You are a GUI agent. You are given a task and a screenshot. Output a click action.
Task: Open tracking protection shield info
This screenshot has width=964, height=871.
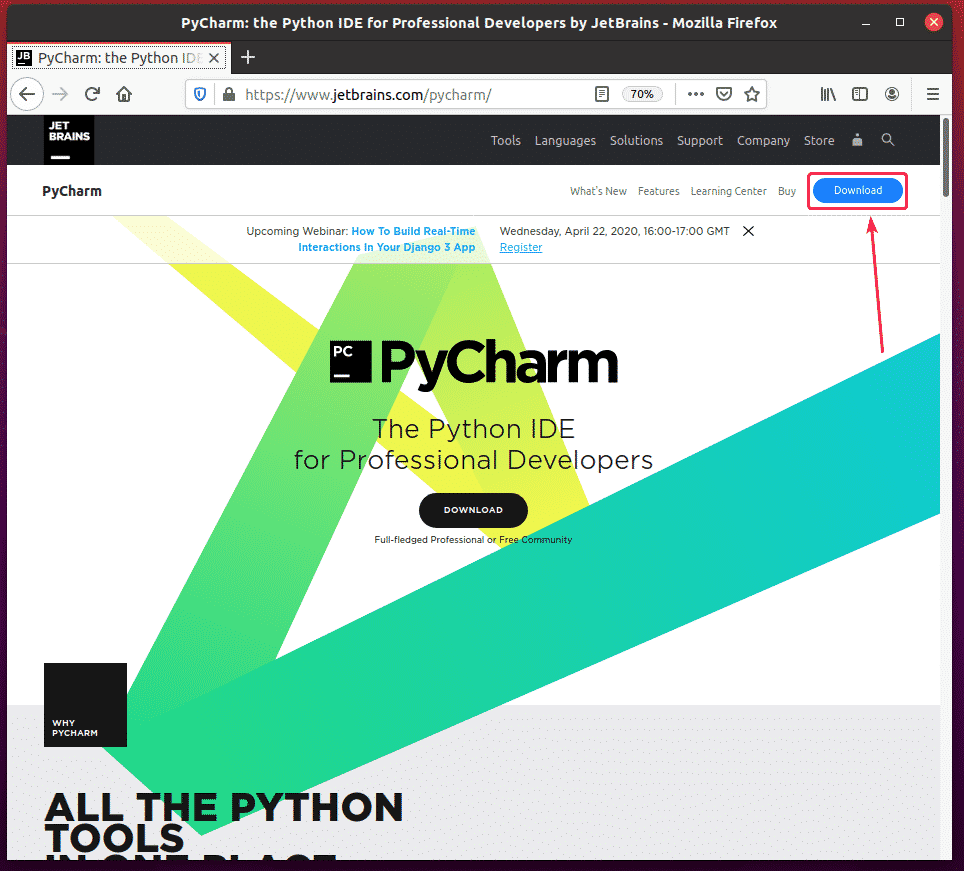(x=200, y=94)
